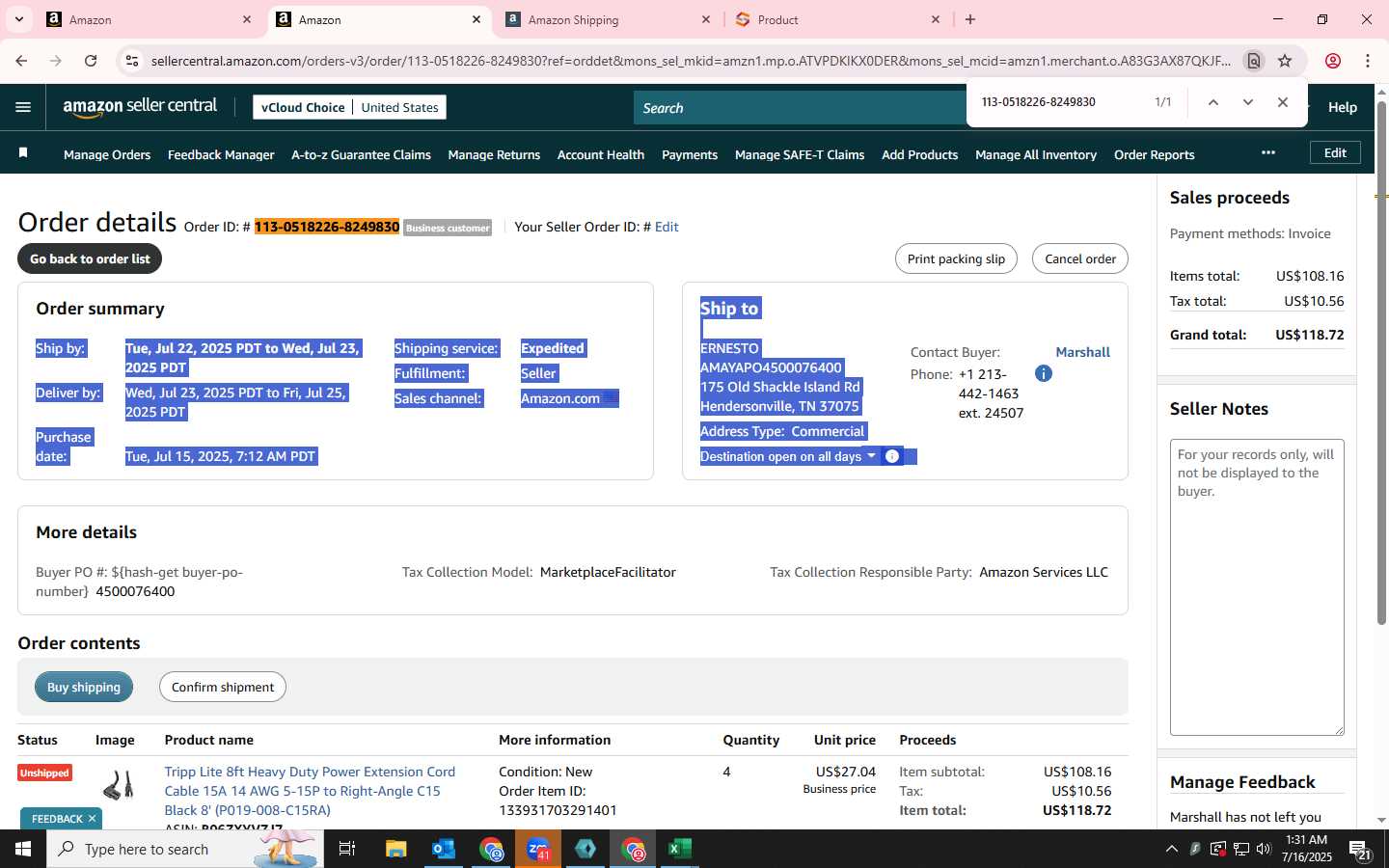1389x868 pixels.
Task: Click the info icon beside destination hours
Action: coord(892,456)
